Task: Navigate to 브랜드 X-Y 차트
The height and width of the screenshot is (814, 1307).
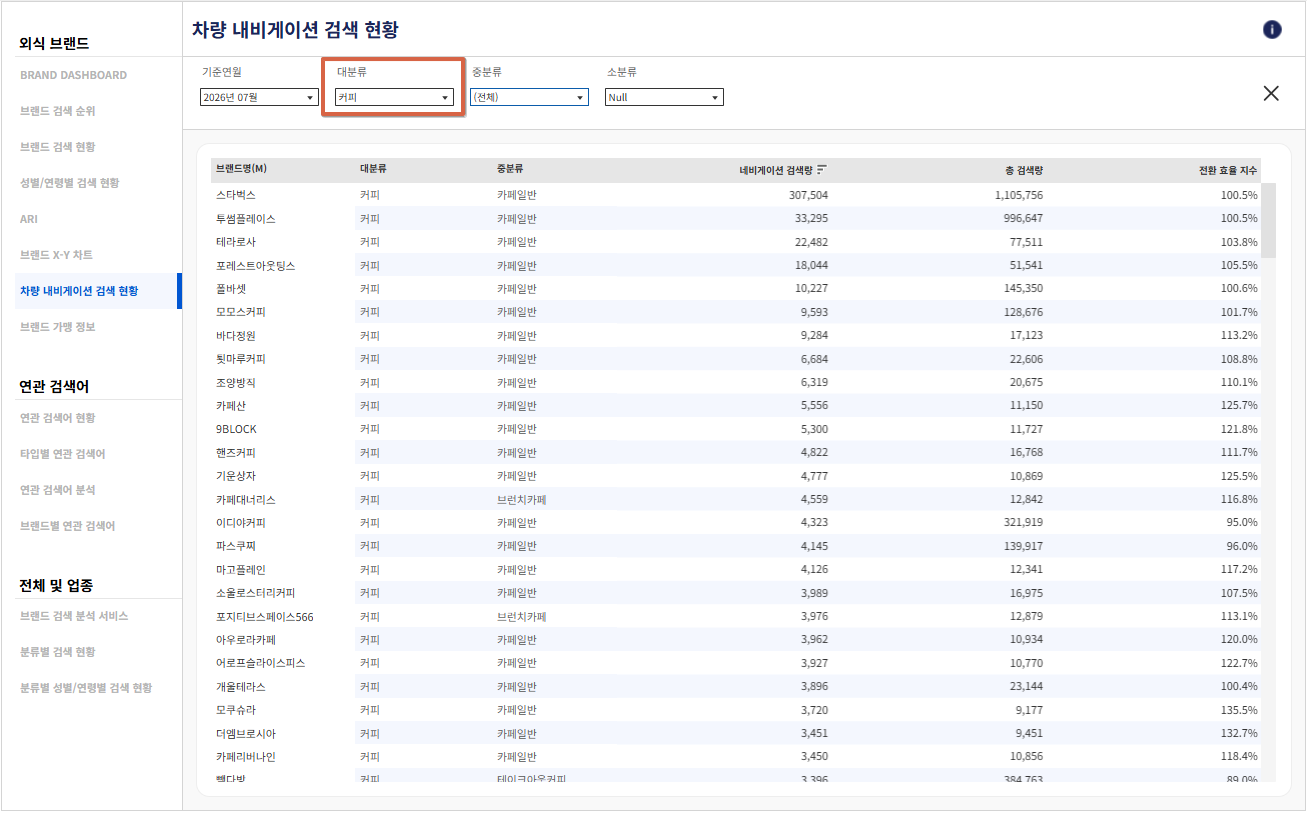Action: pos(56,255)
